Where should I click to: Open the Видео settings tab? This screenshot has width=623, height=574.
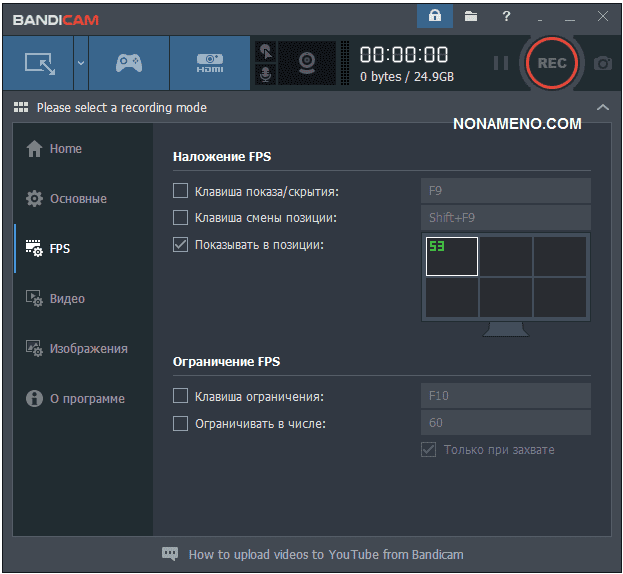67,298
